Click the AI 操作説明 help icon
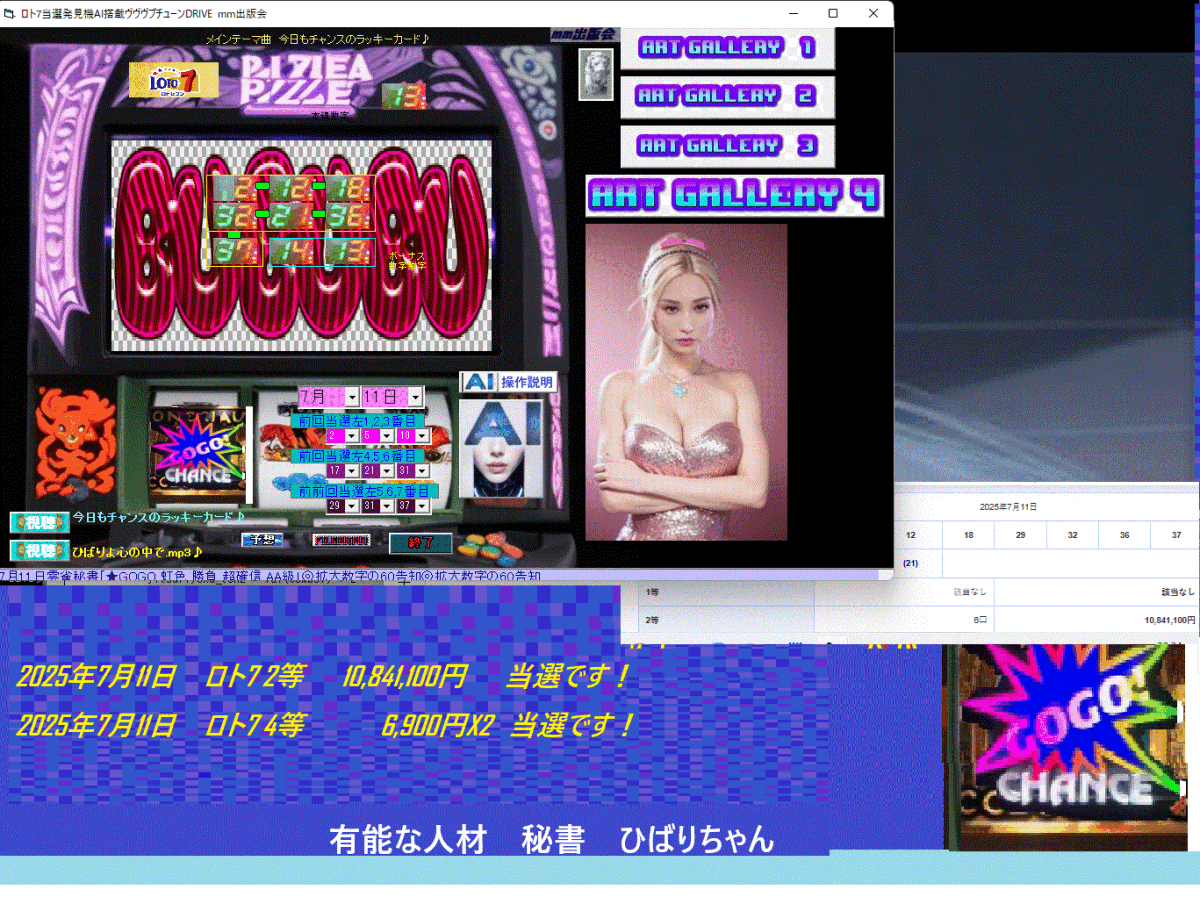Viewport: 1200px width, 897px height. point(507,382)
